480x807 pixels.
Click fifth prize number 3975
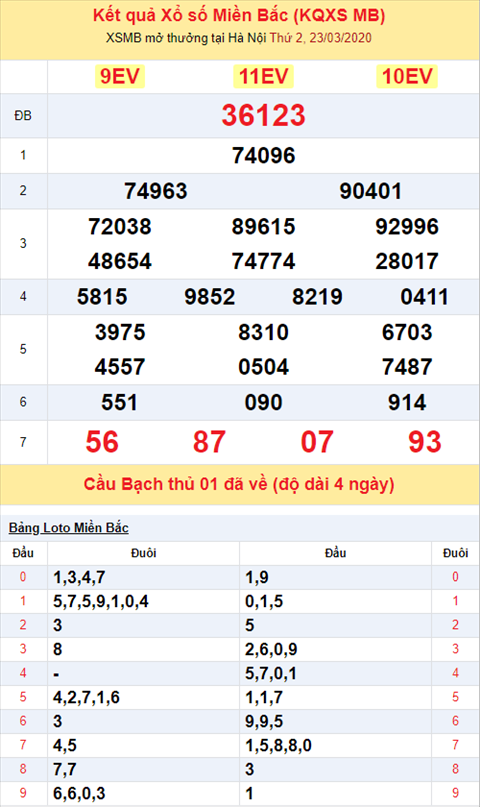click(120, 332)
